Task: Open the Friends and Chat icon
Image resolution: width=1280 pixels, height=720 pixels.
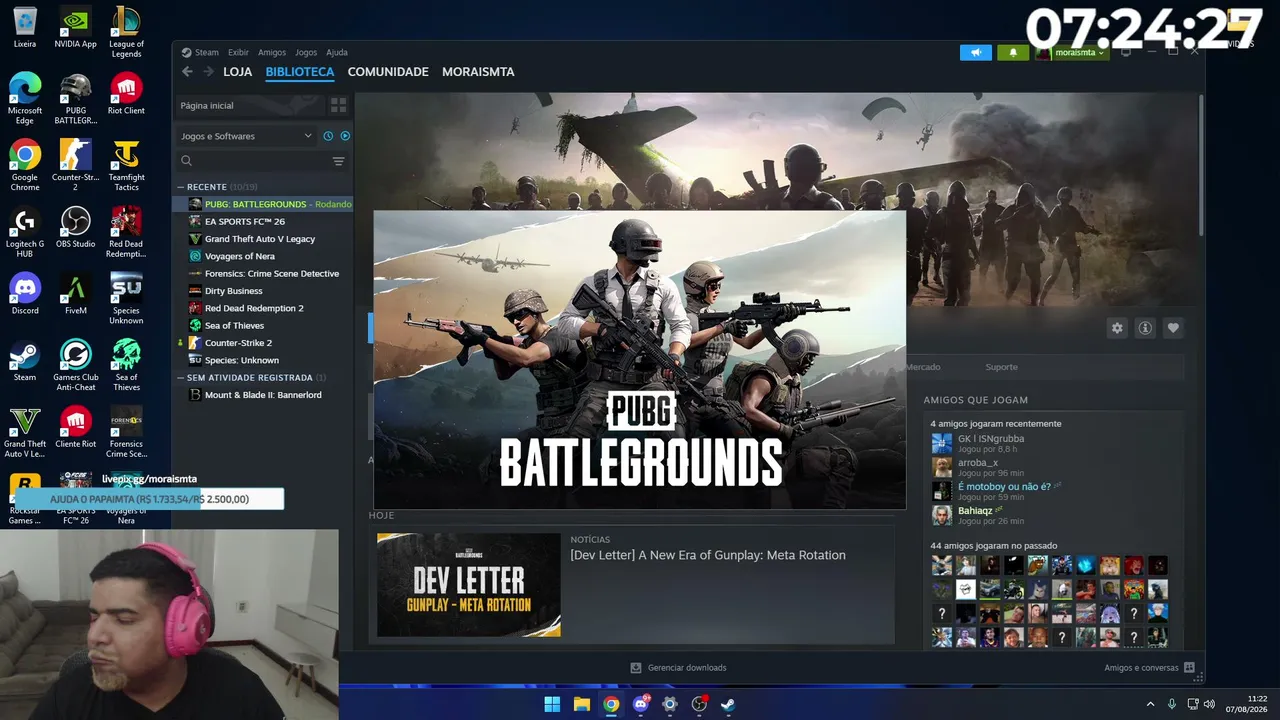Action: (1189, 668)
